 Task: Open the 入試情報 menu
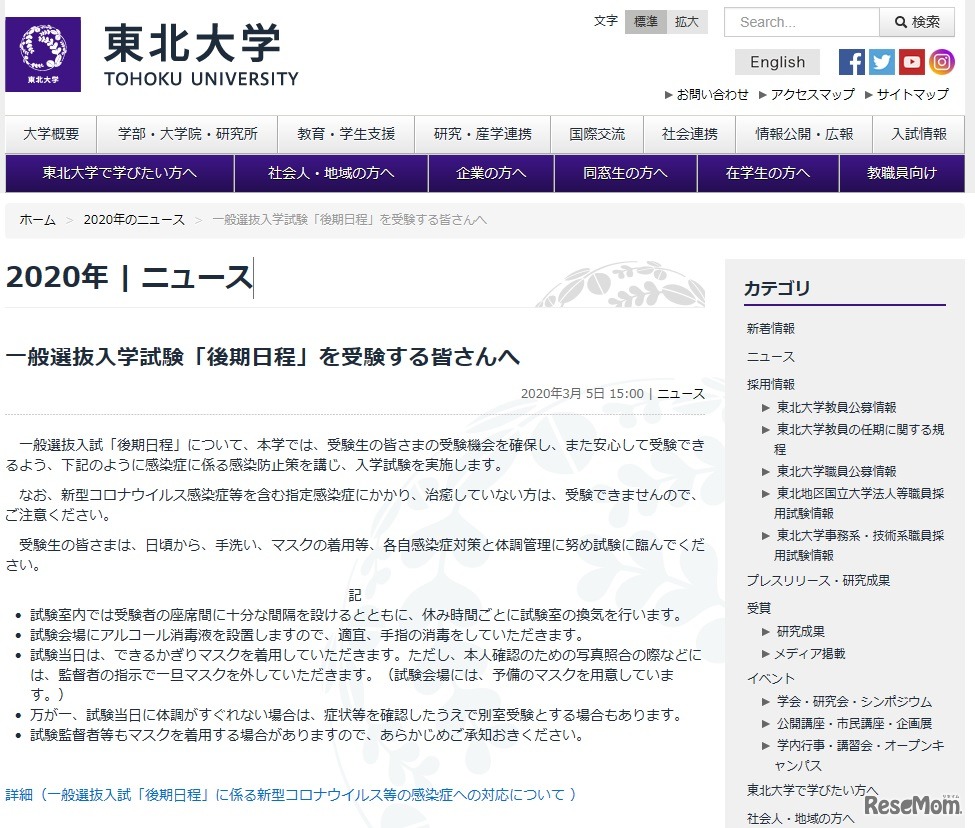click(x=919, y=134)
